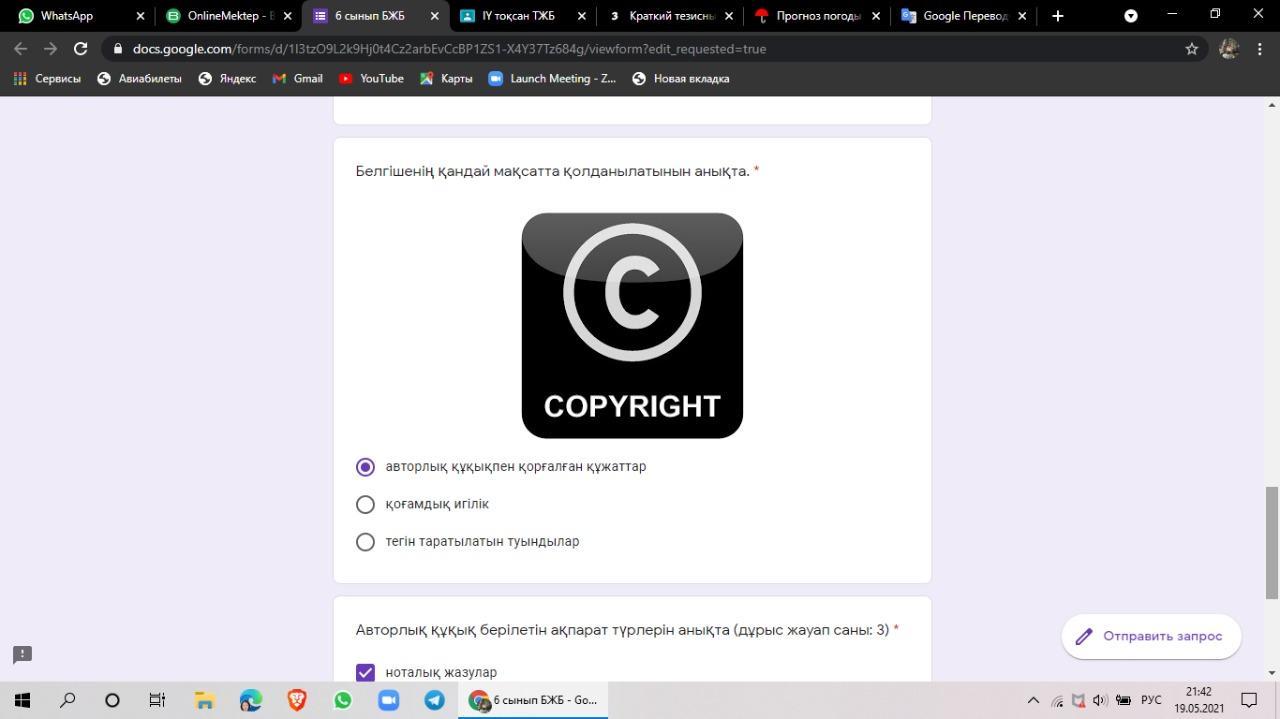Open the Chrome three-dot menu
The image size is (1280, 719).
[1259, 49]
